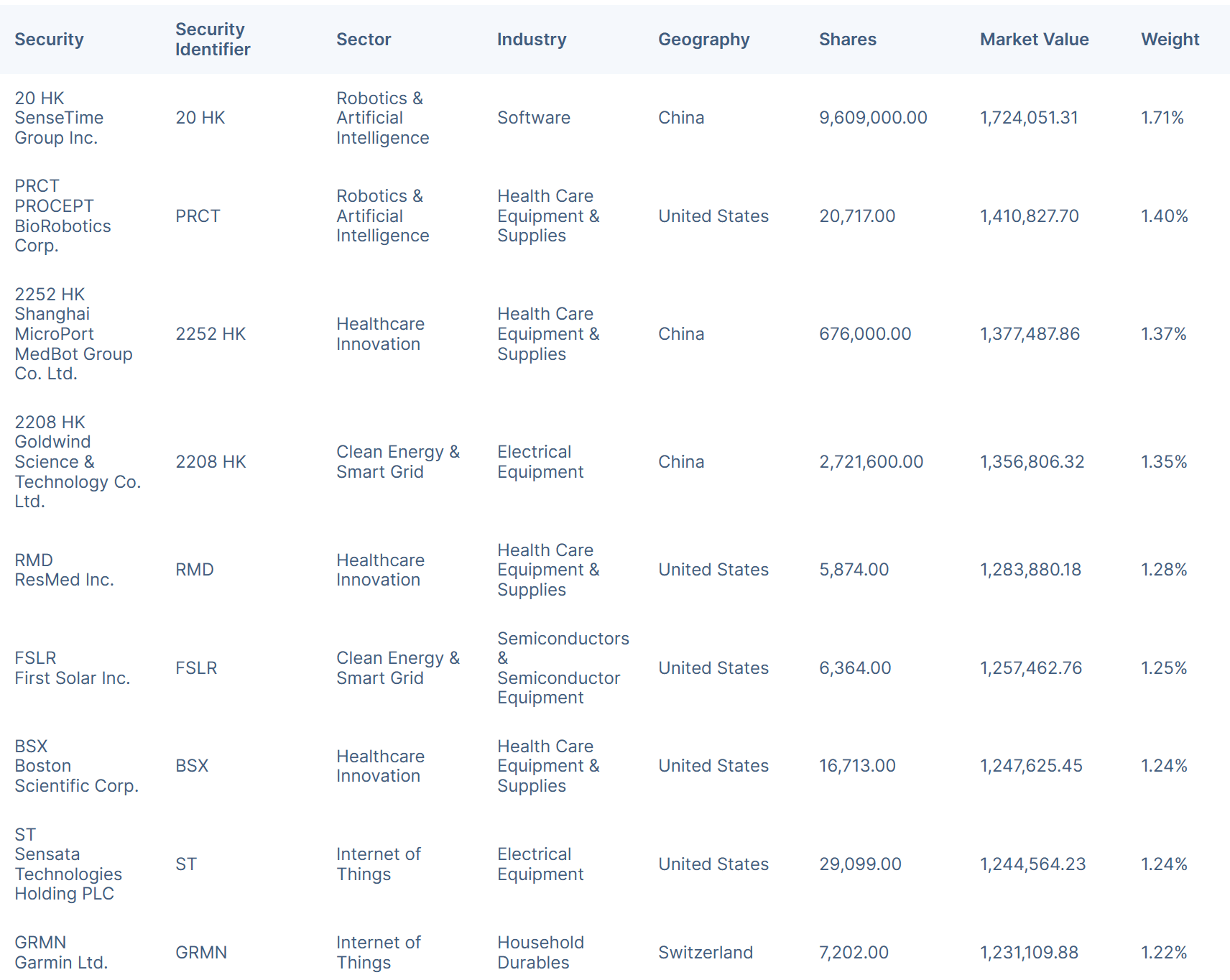The image size is (1230, 980).
Task: Click the Market Value column header
Action: point(1034,40)
